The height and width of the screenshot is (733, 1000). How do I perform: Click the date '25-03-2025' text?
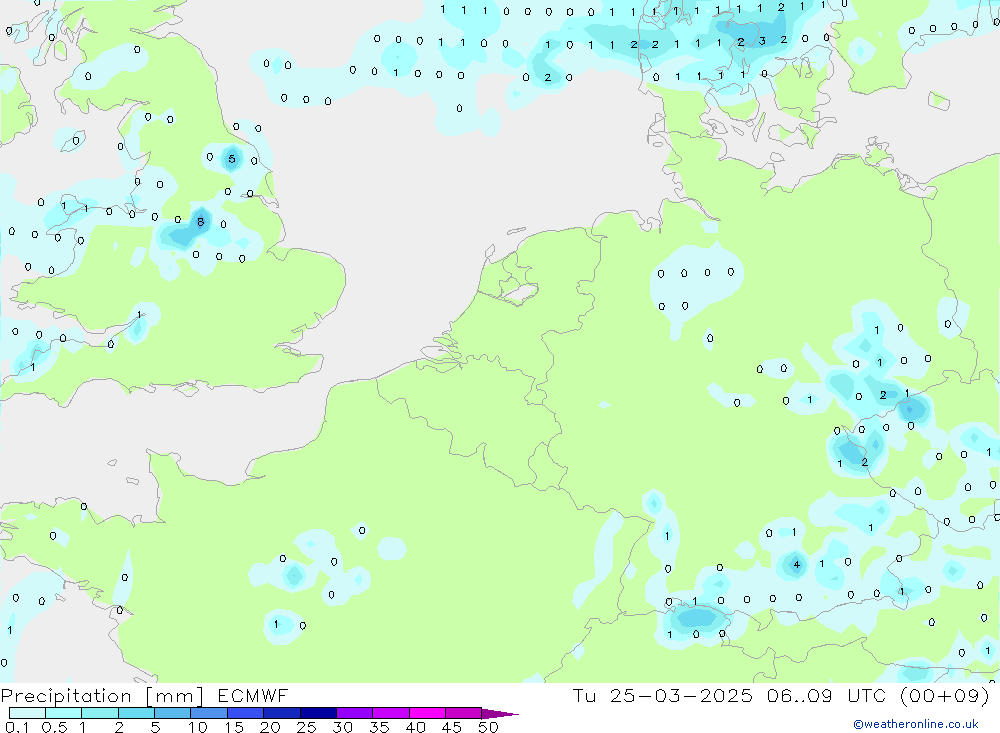(680, 696)
